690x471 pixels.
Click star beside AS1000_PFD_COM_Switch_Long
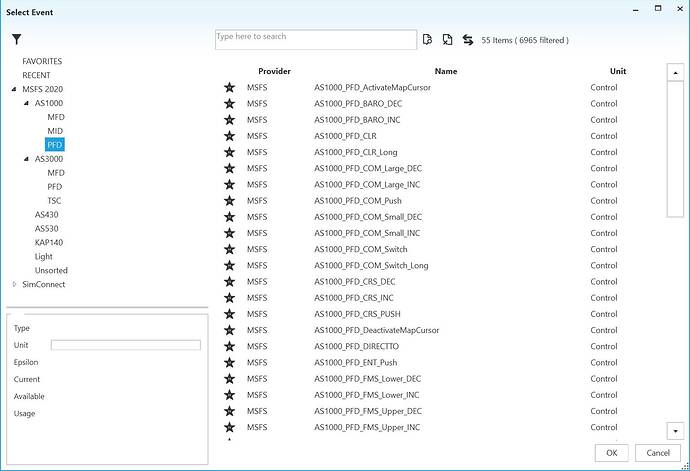coord(229,265)
